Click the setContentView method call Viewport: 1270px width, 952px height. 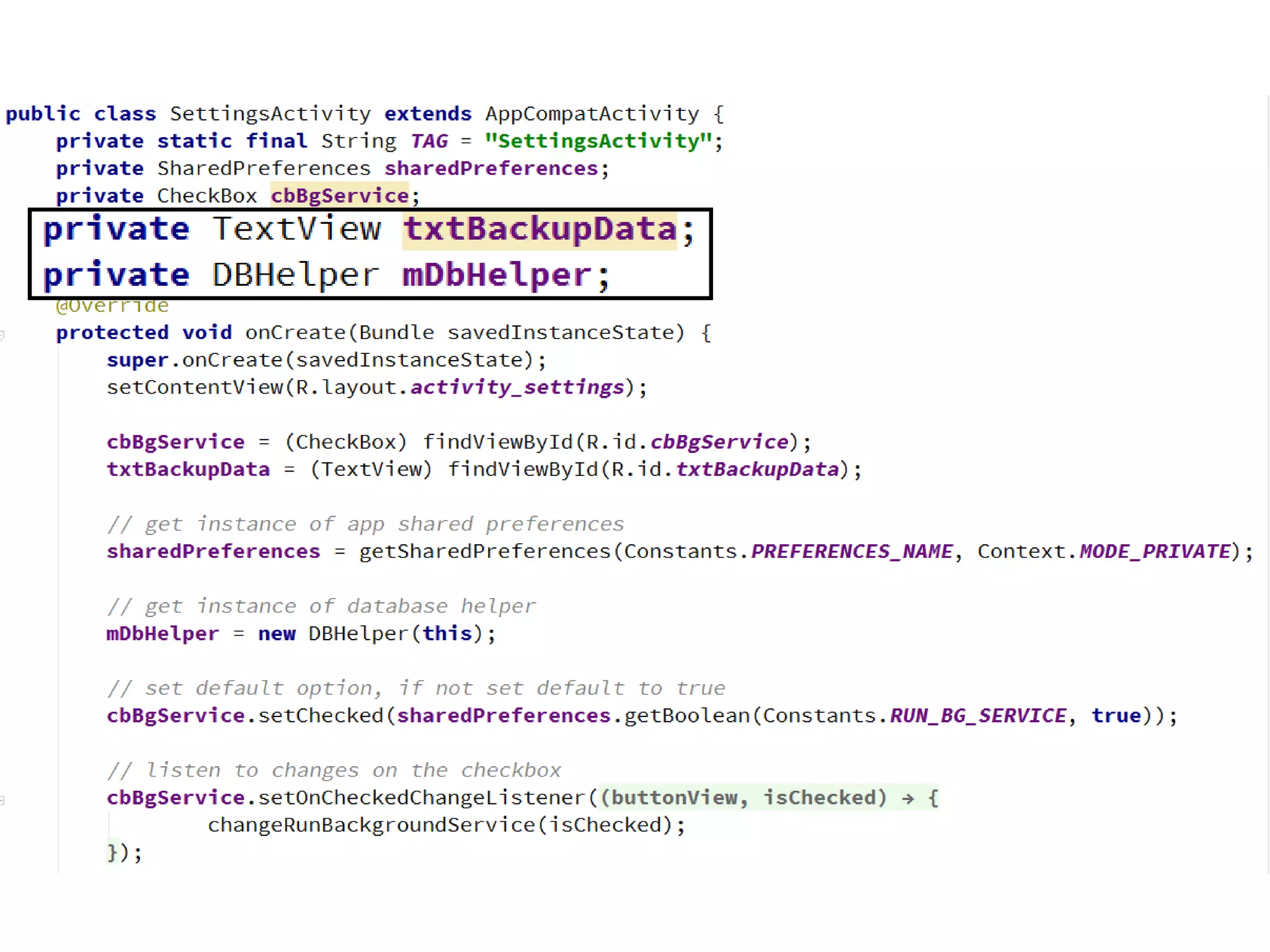[x=195, y=387]
